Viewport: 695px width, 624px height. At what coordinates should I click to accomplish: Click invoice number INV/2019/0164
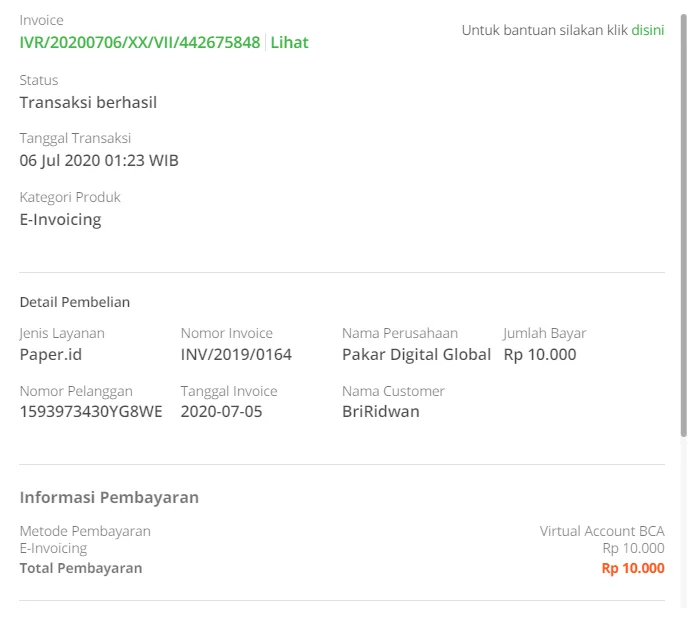[x=236, y=354]
